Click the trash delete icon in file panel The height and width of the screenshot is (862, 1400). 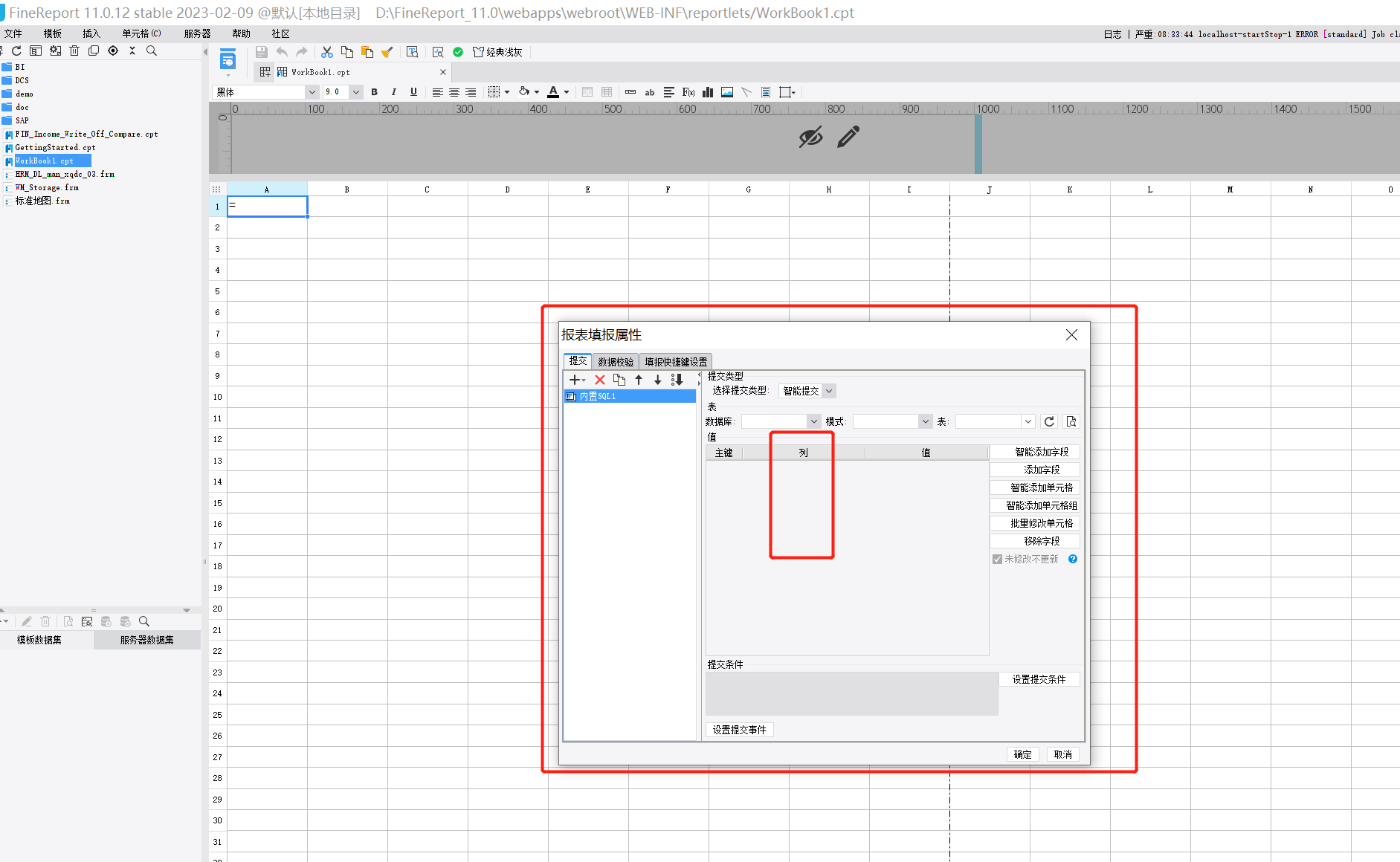(x=74, y=51)
